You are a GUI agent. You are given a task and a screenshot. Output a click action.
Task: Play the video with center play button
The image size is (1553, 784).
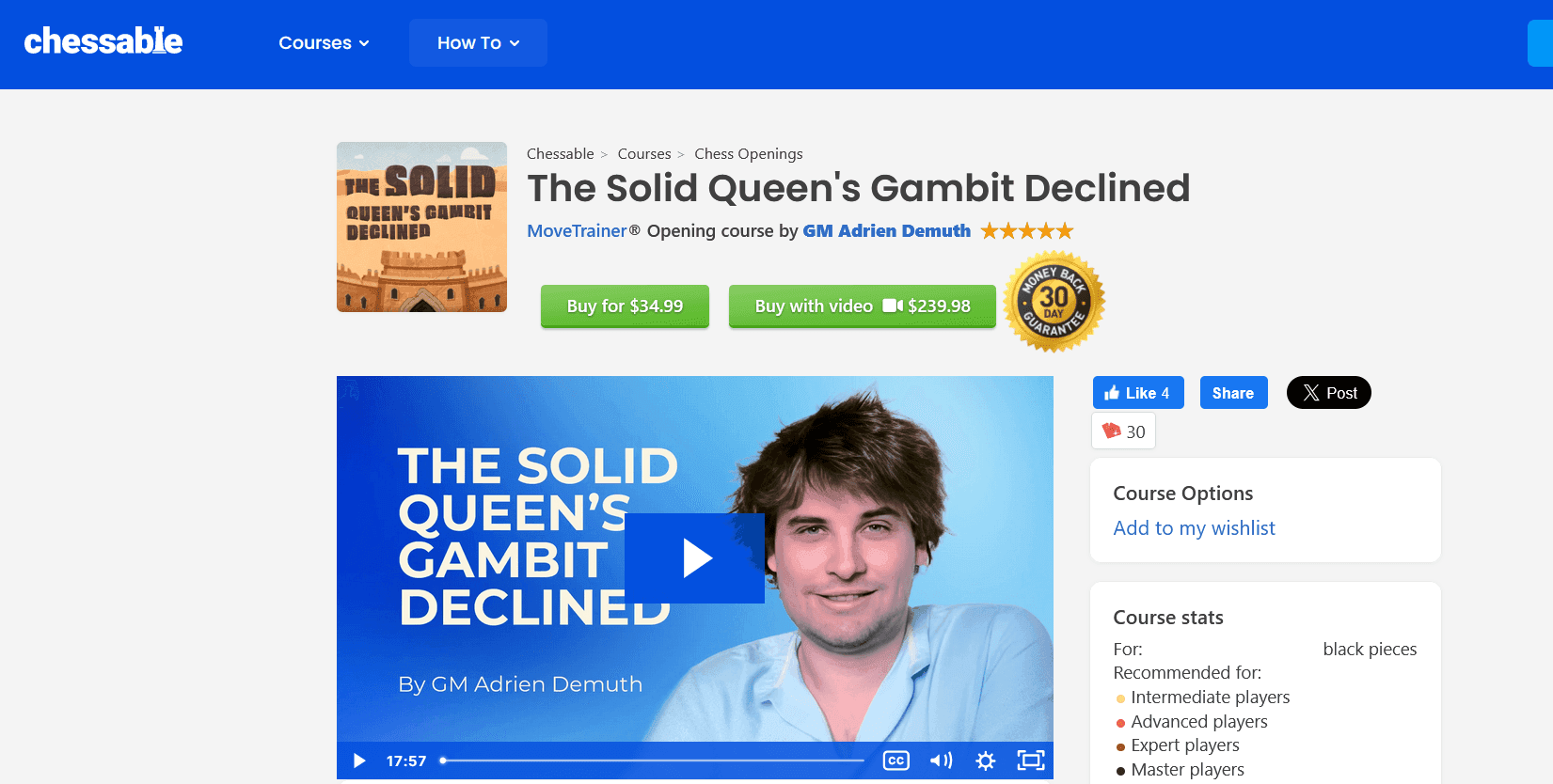click(x=694, y=558)
